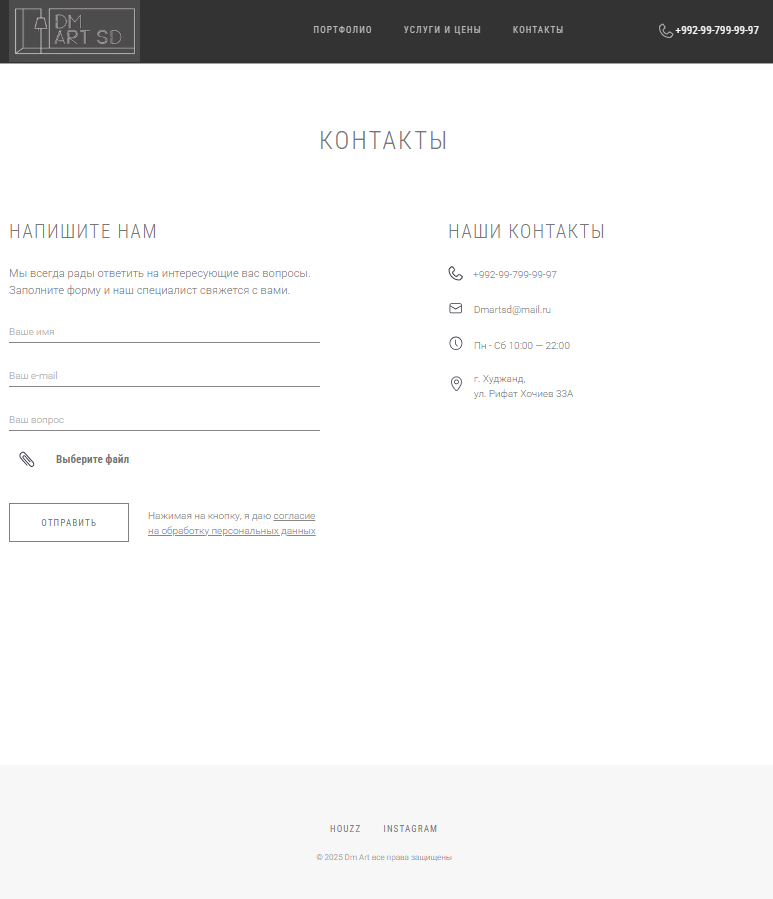
Task: Choose a file via Выберите файл
Action: [92, 460]
